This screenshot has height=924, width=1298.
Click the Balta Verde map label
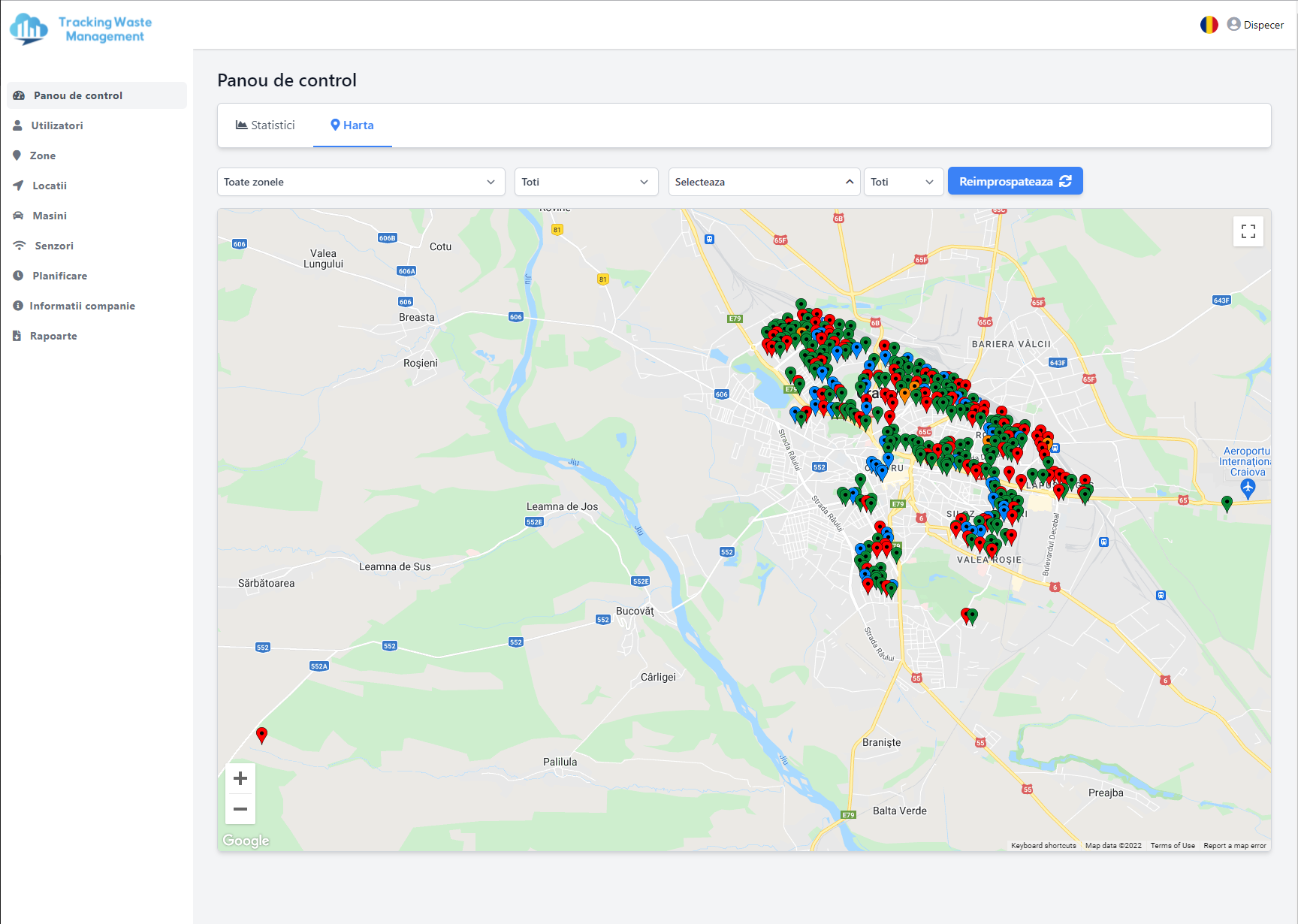pyautogui.click(x=900, y=811)
